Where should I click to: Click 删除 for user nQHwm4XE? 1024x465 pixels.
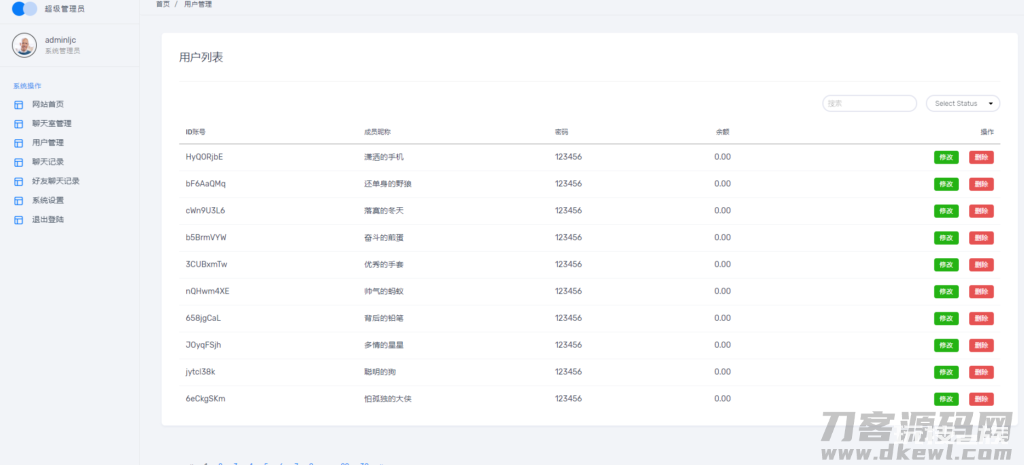(981, 291)
